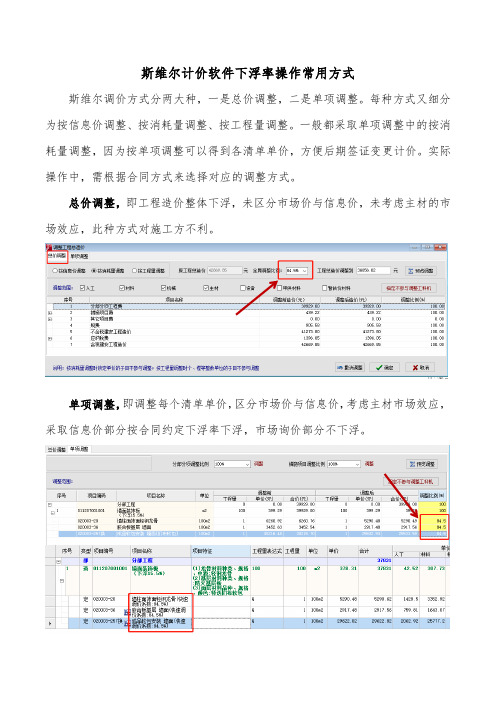Confirm with the 确定 button
496x702 pixels.
pos(384,367)
